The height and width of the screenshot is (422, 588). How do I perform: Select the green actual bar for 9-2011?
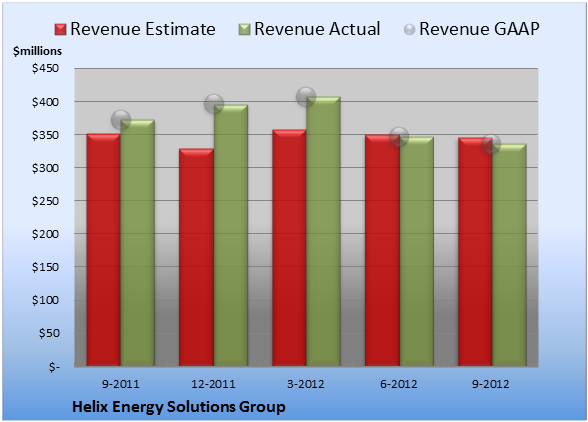click(x=138, y=243)
